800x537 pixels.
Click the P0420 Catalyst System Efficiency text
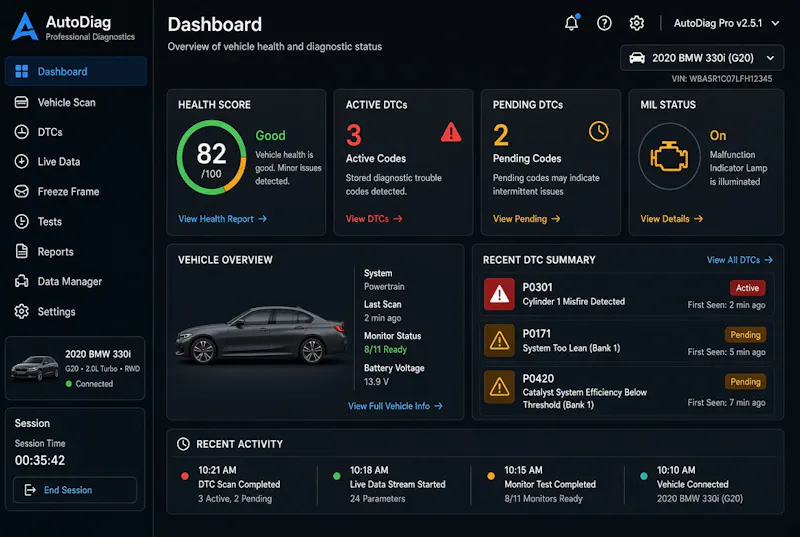(x=585, y=392)
